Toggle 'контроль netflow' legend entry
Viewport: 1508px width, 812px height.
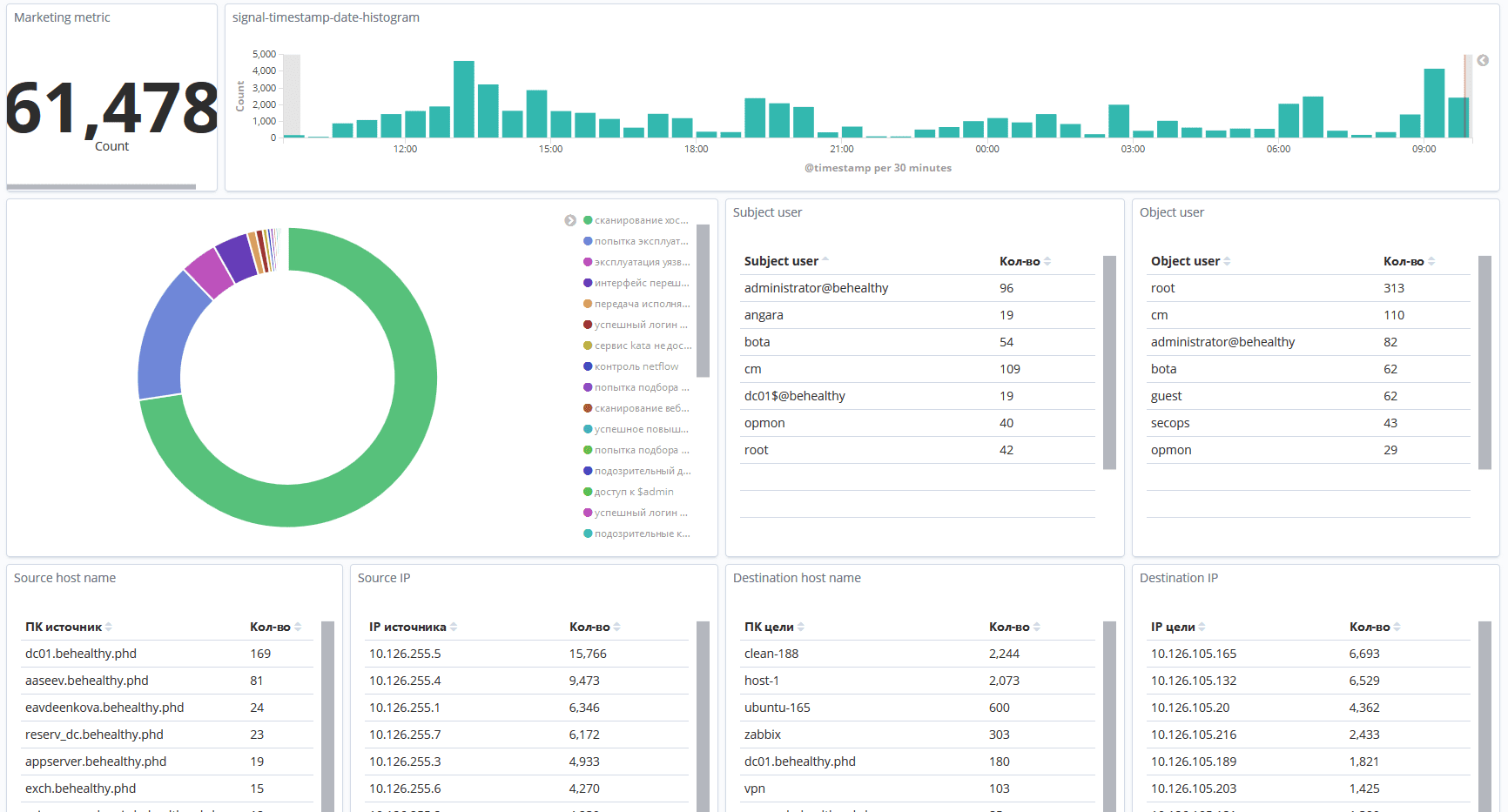(636, 366)
